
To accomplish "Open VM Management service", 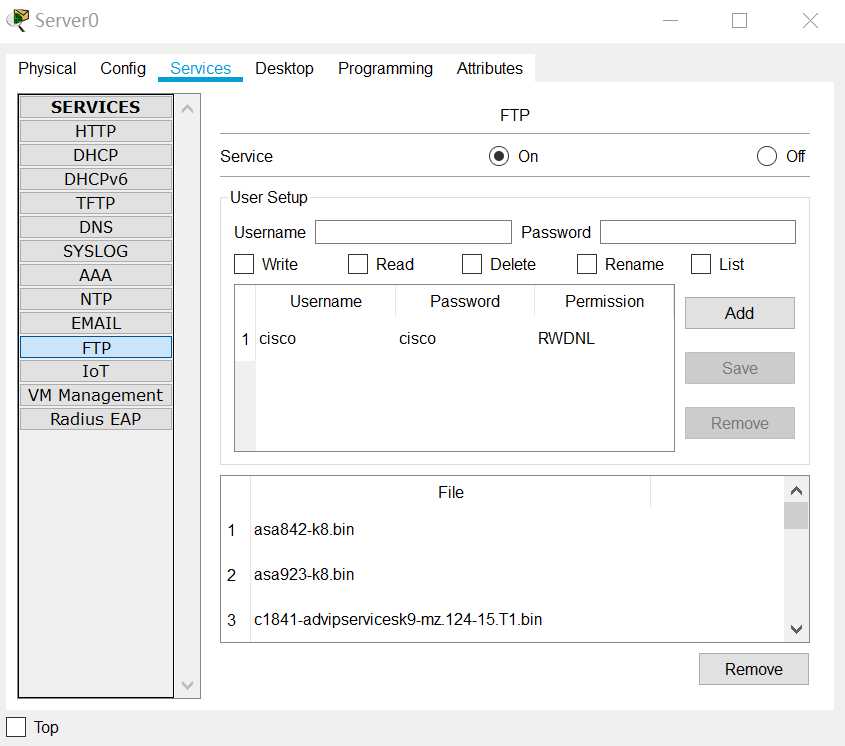I will (96, 395).
